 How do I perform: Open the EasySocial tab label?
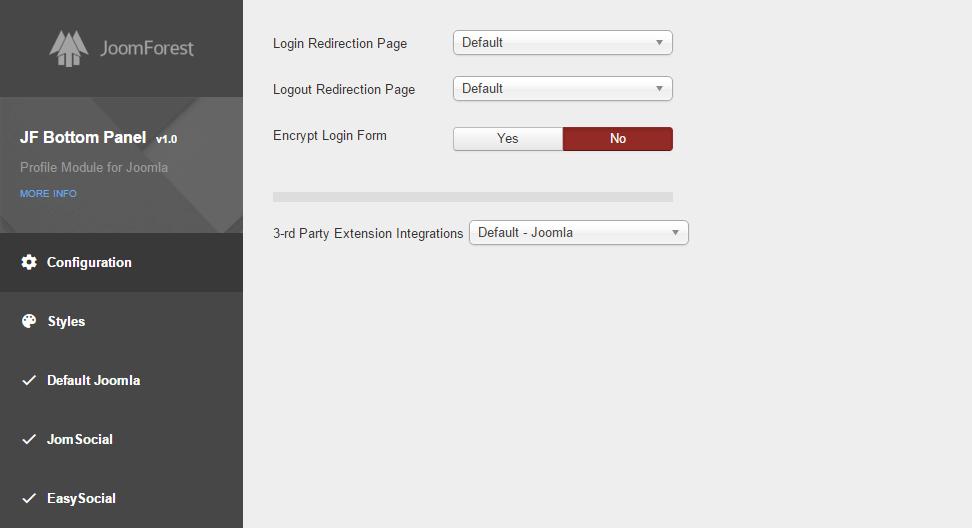pyautogui.click(x=81, y=499)
